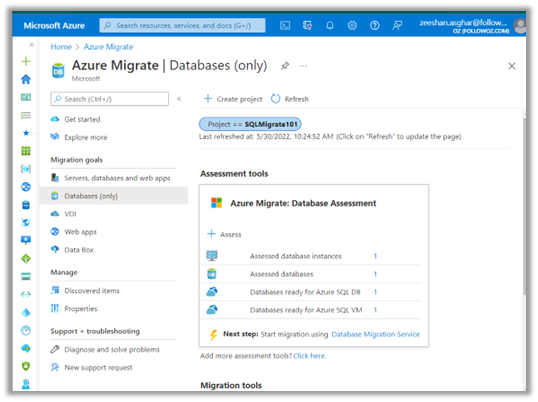Screen dimensions: 538x402
Task: Expand the left portal menu chevron
Action: point(31,45)
